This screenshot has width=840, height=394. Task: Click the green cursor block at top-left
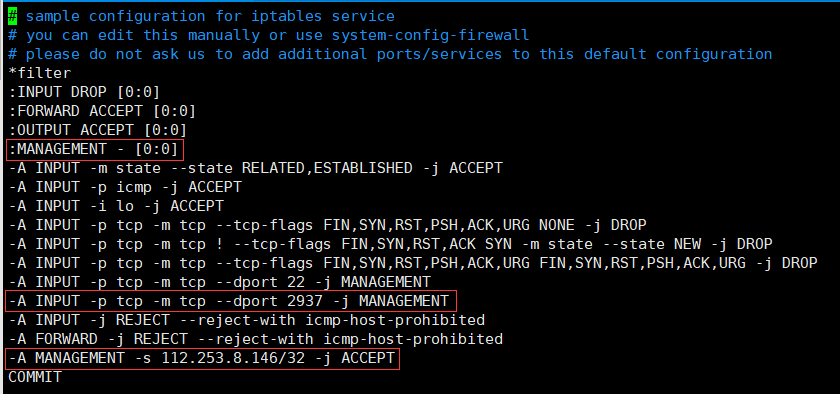click(13, 17)
